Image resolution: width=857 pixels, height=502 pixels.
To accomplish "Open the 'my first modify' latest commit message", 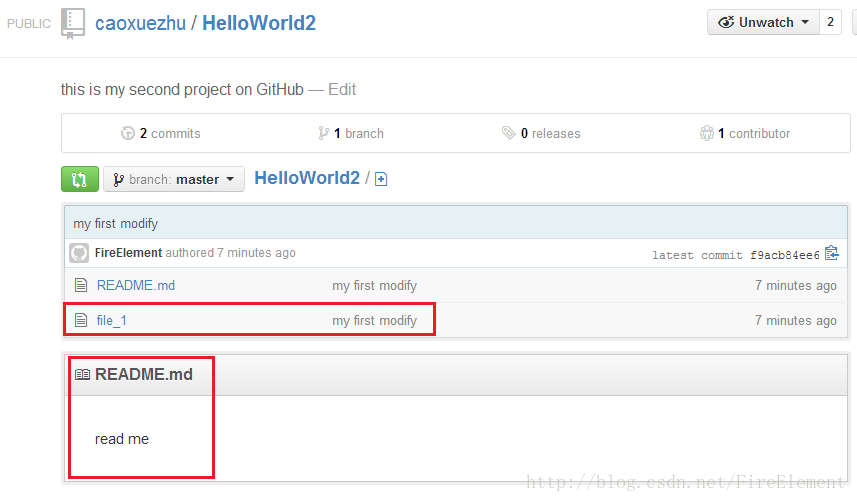I will coord(116,223).
